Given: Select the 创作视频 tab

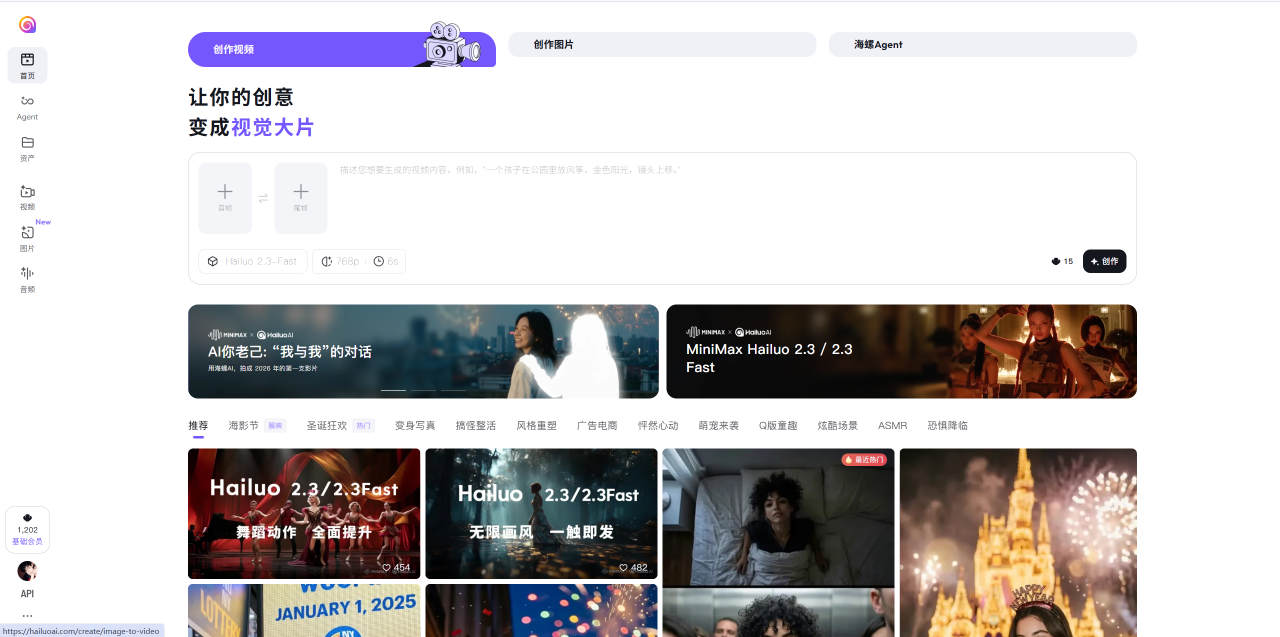Looking at the screenshot, I should coord(342,49).
